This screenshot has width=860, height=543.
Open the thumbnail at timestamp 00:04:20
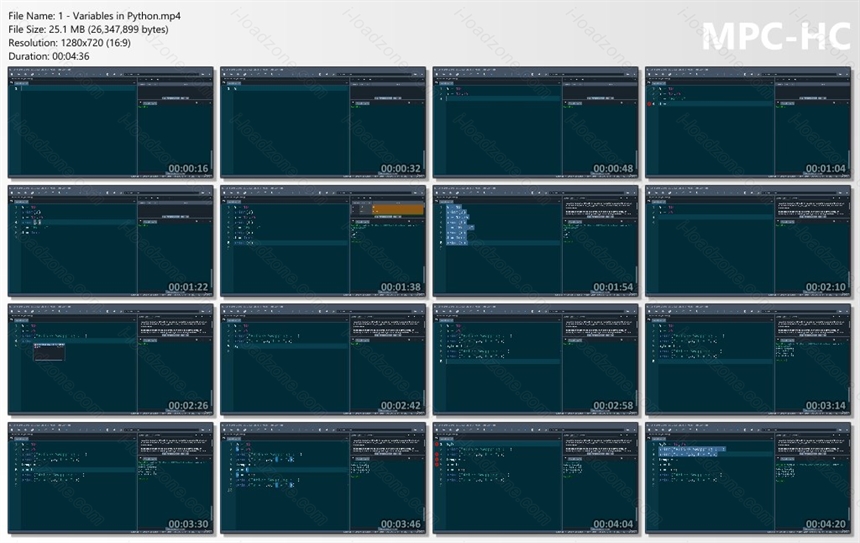click(748, 478)
